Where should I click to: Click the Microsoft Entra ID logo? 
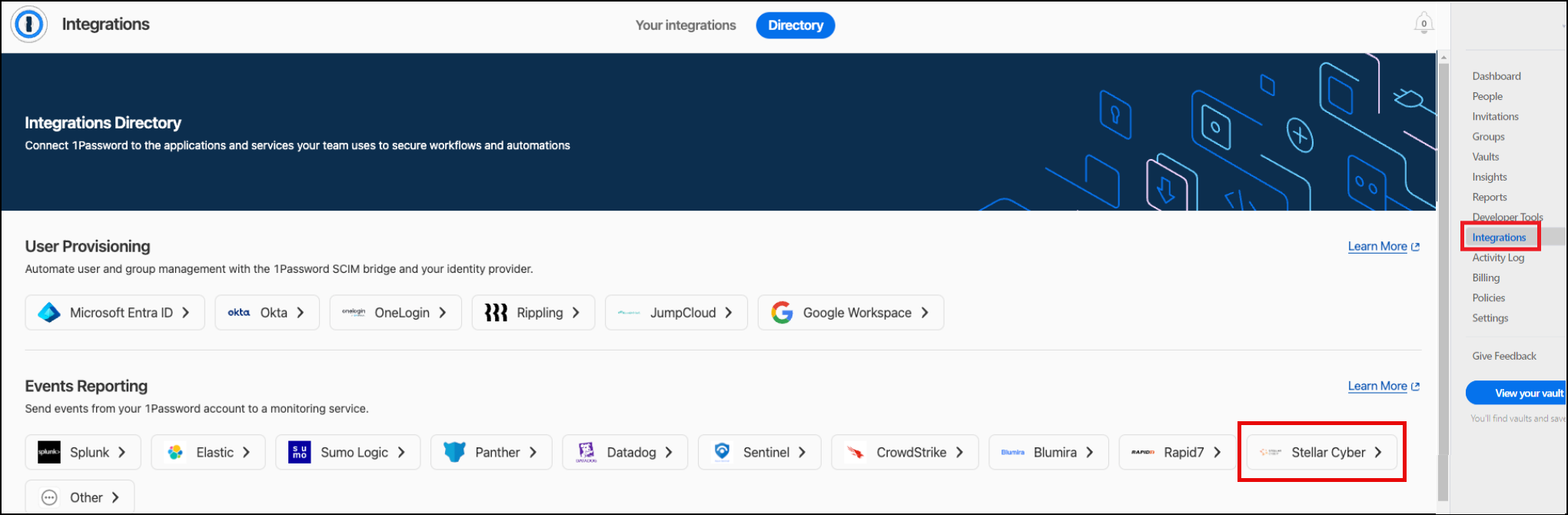tap(49, 313)
